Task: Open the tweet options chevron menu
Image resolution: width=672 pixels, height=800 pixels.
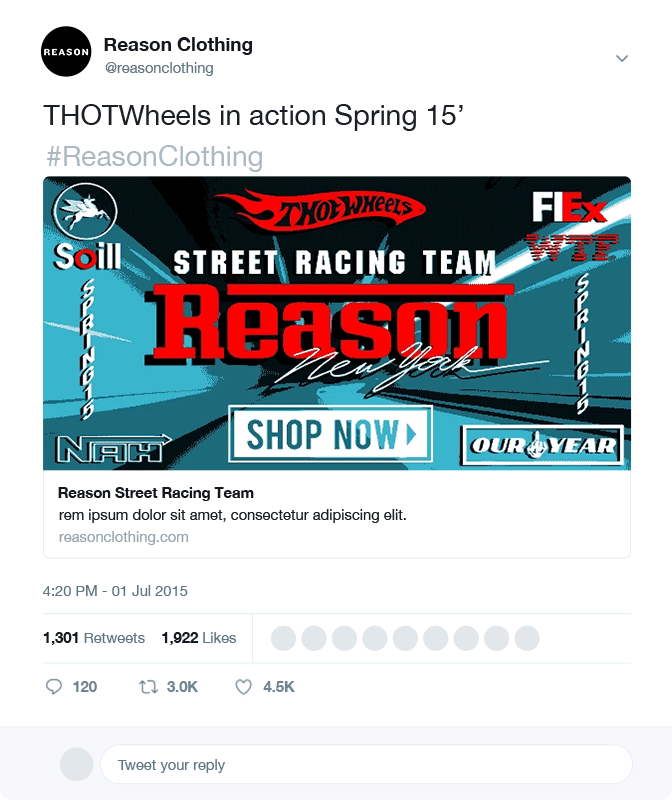Action: (621, 58)
